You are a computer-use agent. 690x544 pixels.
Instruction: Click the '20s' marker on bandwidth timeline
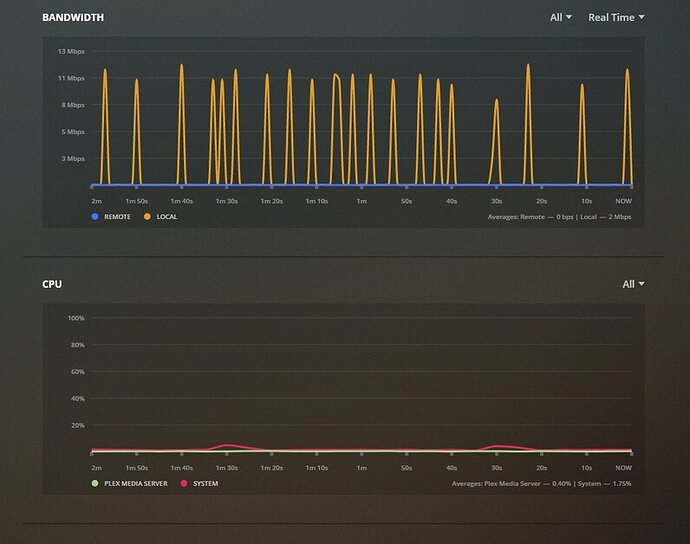click(x=542, y=201)
